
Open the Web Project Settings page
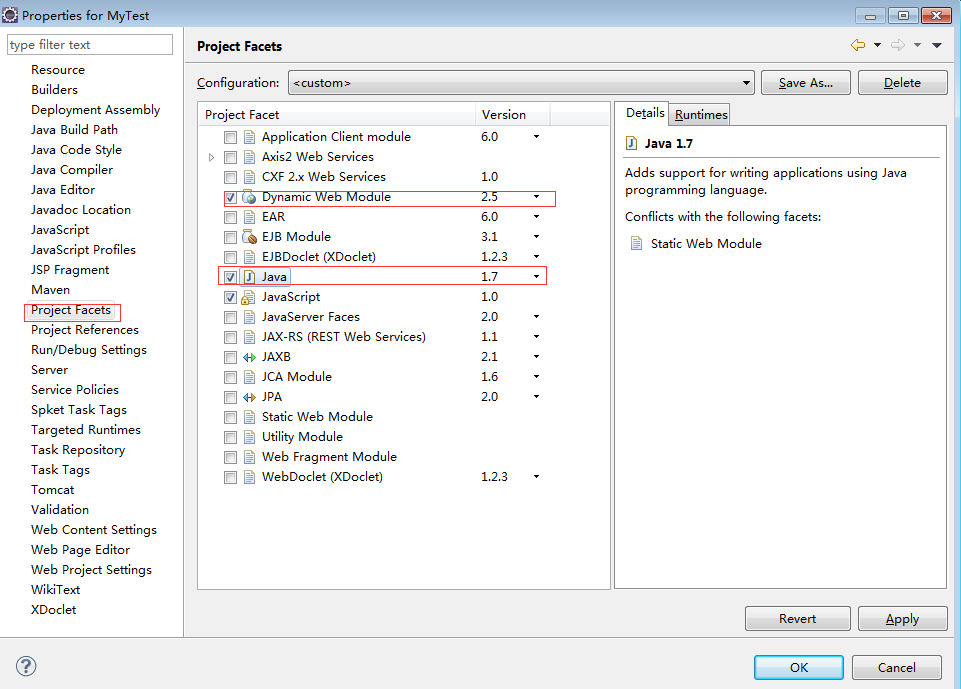click(91, 570)
